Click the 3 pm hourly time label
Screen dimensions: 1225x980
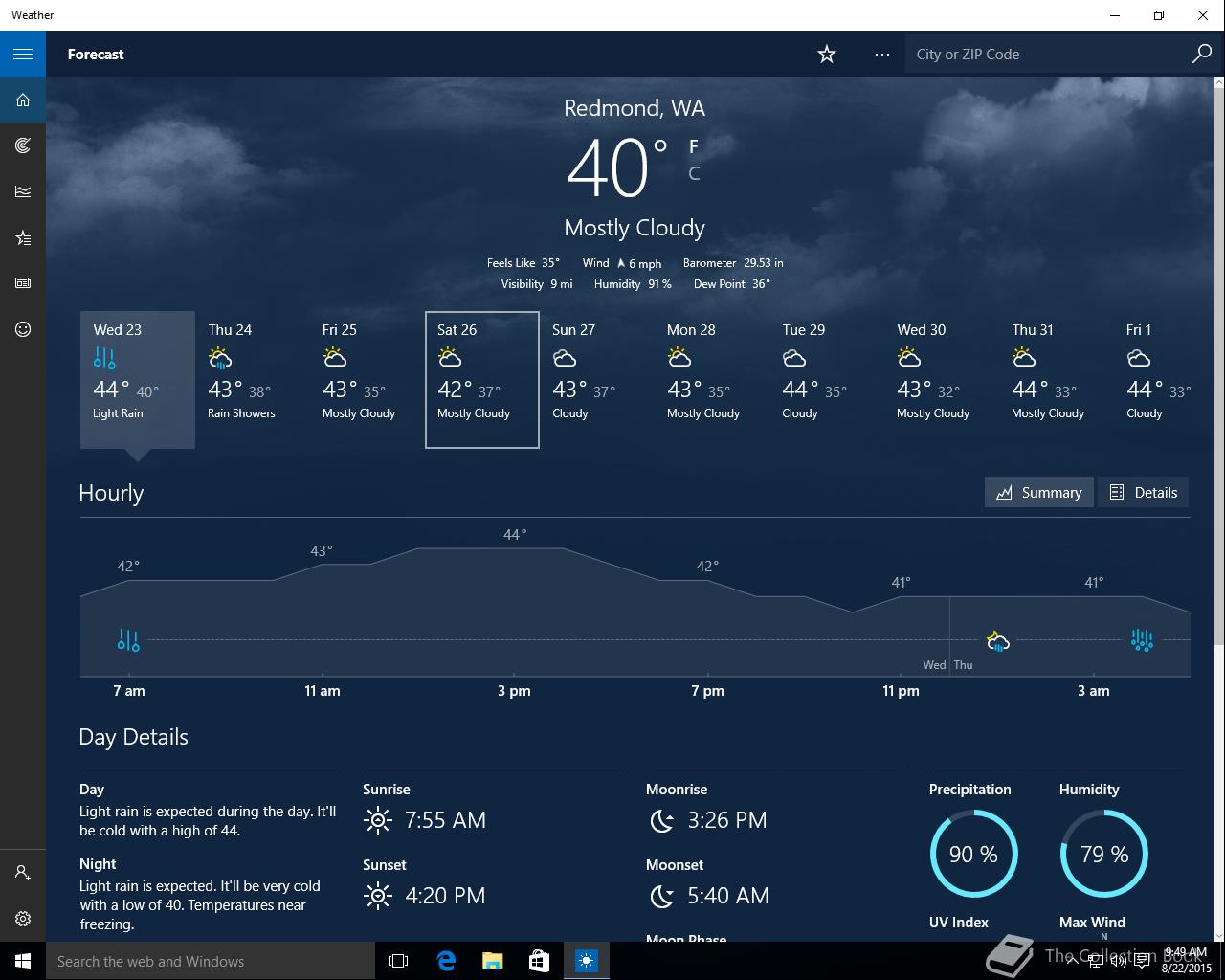[514, 691]
